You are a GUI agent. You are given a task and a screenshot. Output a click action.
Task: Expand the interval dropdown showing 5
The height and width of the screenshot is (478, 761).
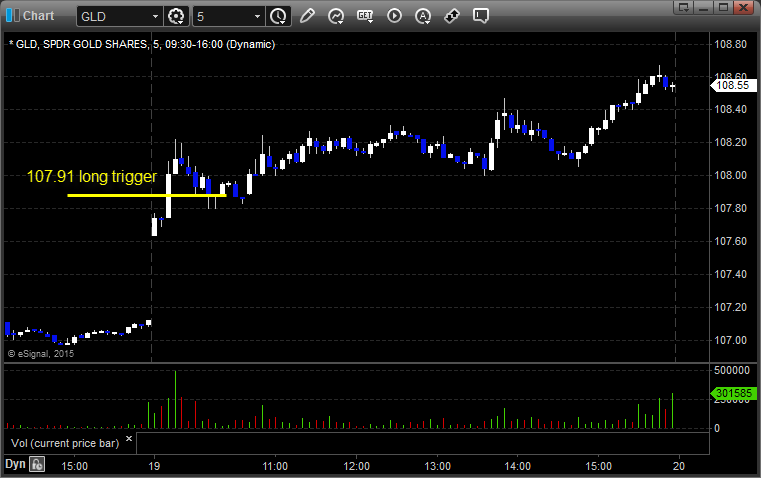[257, 16]
